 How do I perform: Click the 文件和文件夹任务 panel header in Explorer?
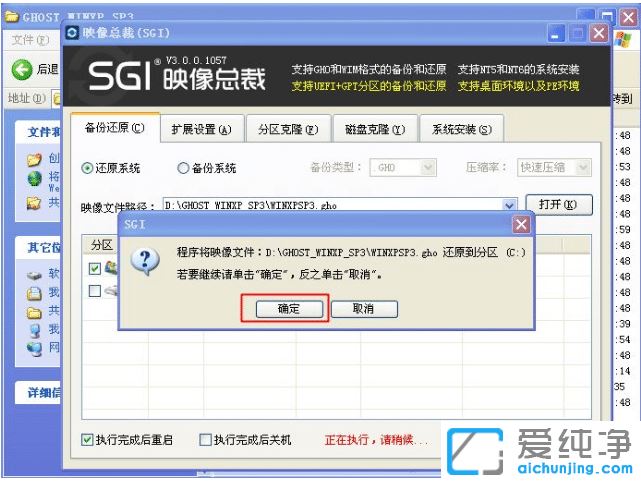(x=38, y=132)
